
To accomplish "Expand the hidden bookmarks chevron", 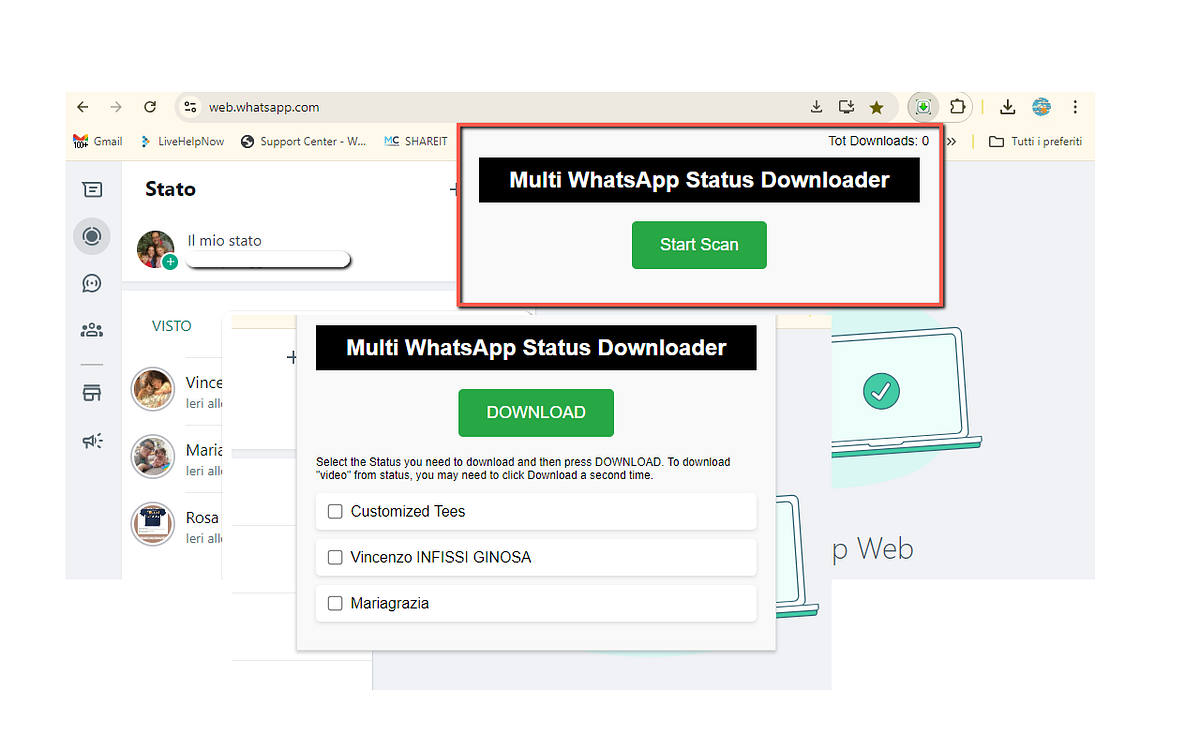I will coord(952,141).
